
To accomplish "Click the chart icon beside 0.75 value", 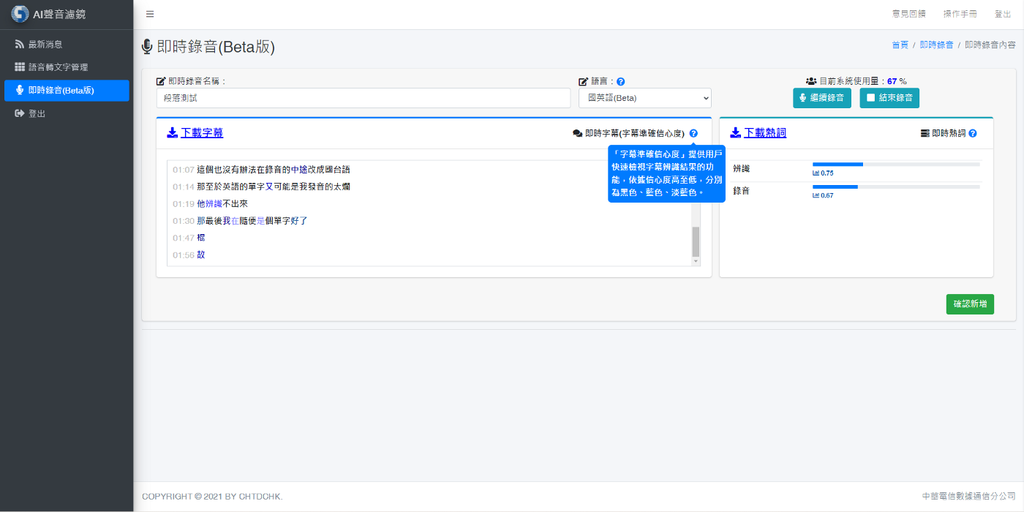I will pos(816,174).
